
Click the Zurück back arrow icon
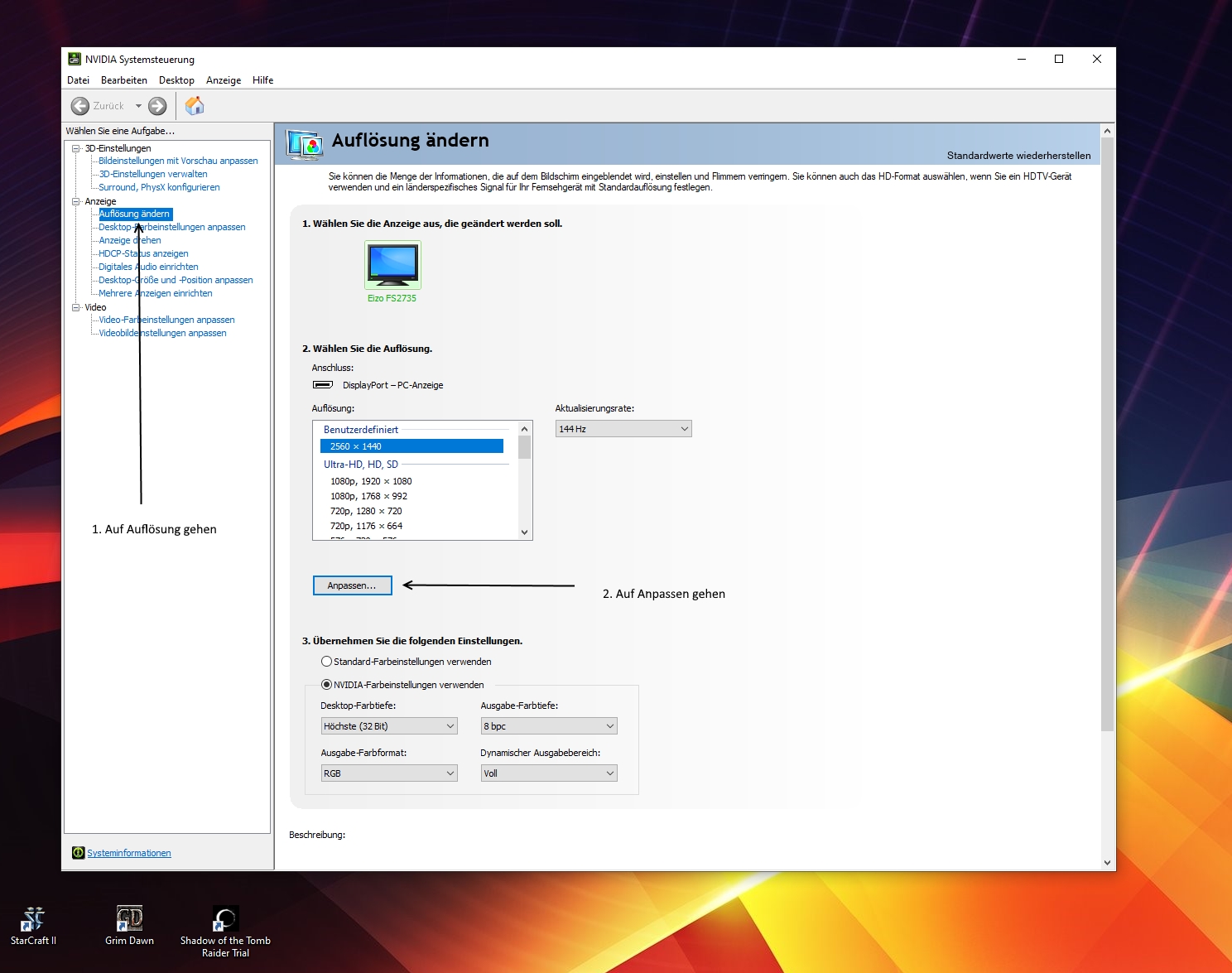tap(80, 106)
